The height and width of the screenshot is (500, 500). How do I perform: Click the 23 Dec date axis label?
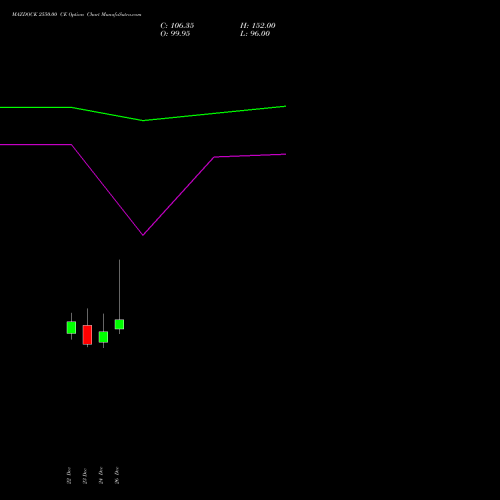85,475
